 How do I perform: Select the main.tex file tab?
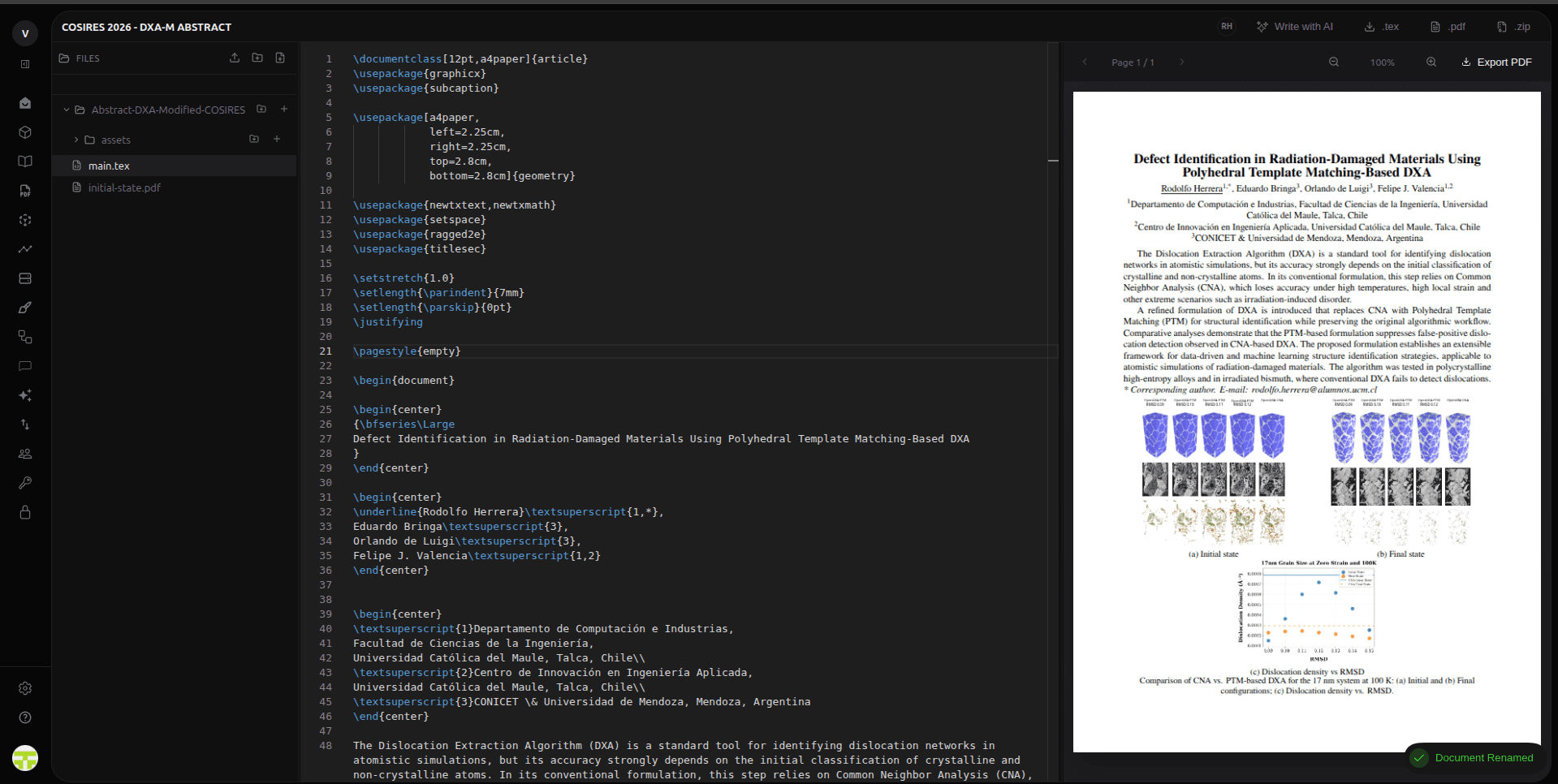[x=109, y=166]
